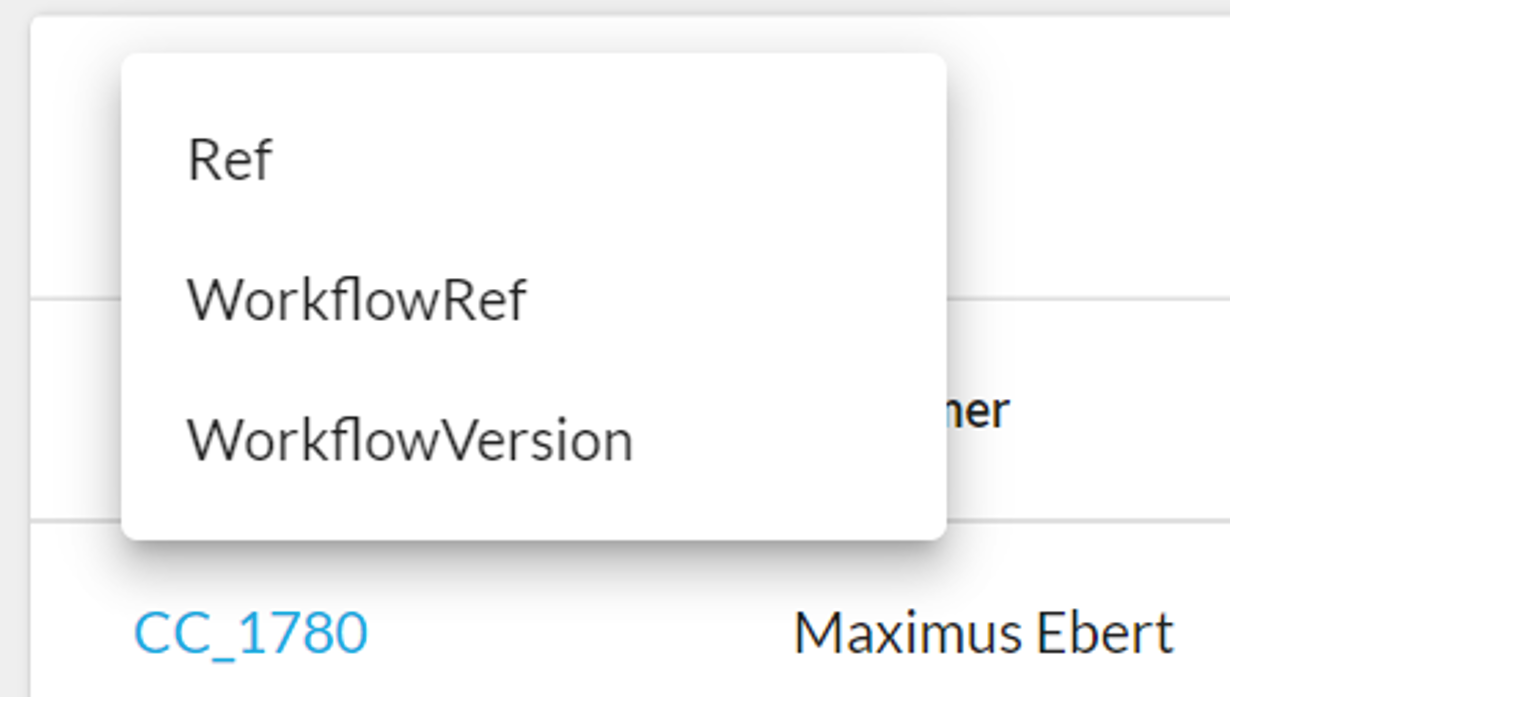Choose the first menu item, Ref
This screenshot has width=1516, height=728.
(230, 159)
